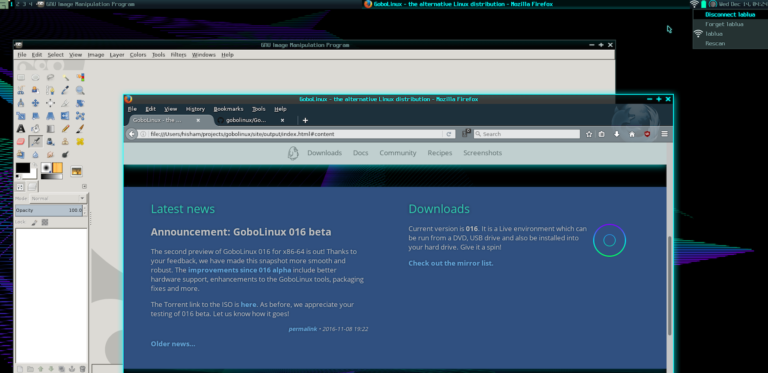Select the Color Picker eyedropper tool
Screen dimensions: 768x373
(65, 90)
